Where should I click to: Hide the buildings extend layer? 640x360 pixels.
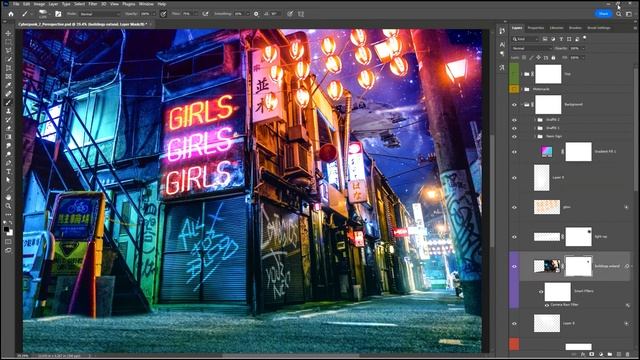(x=514, y=267)
